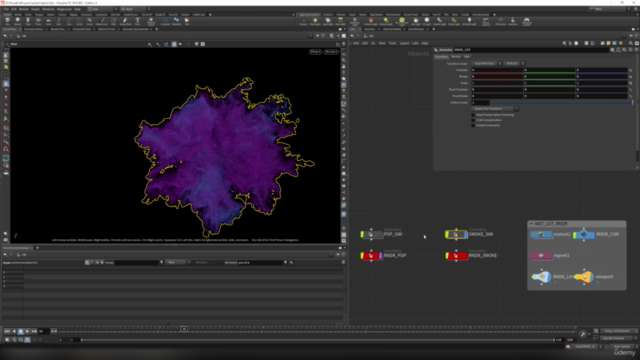Open the No cam viewport dropdown
The width and height of the screenshot is (640, 360).
point(331,52)
